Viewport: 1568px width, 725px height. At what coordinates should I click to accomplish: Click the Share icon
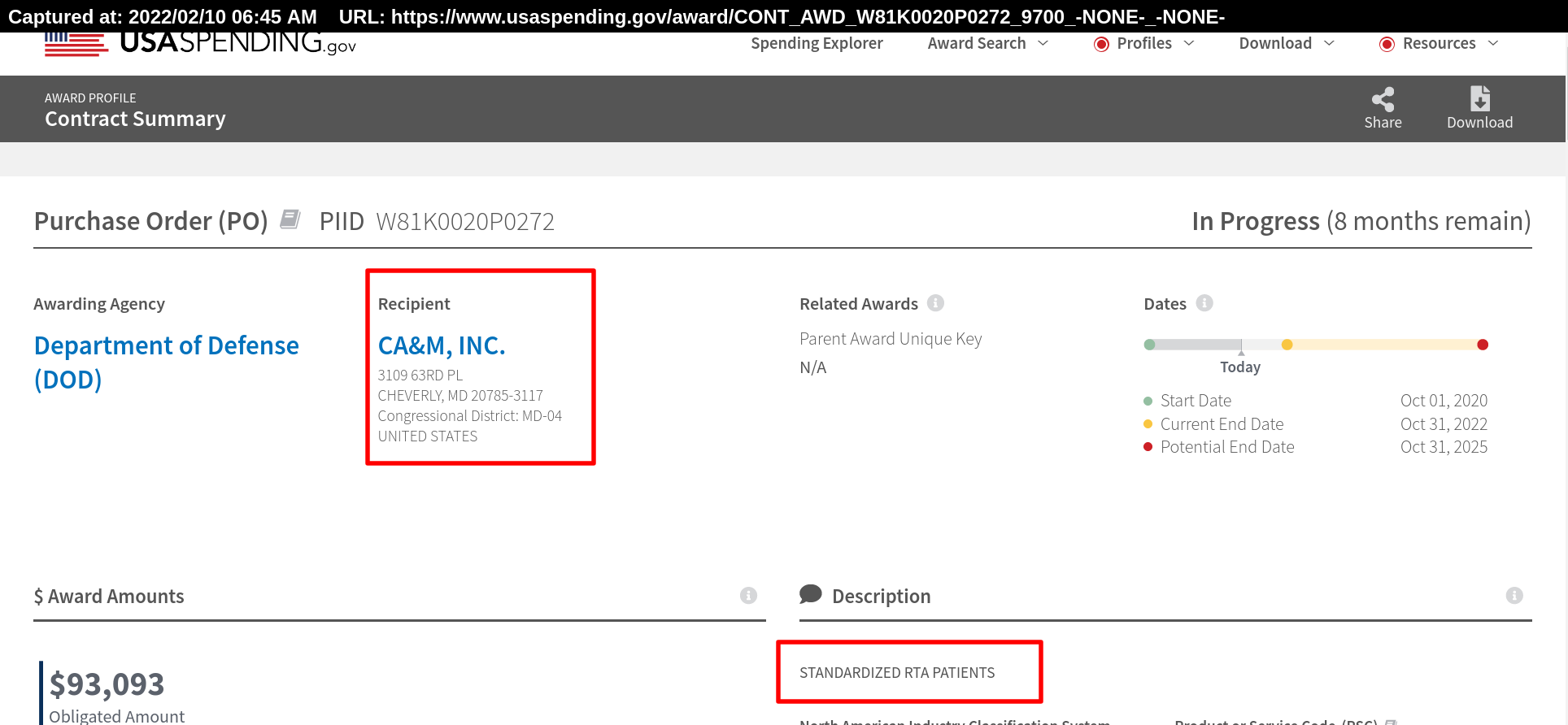click(1383, 99)
